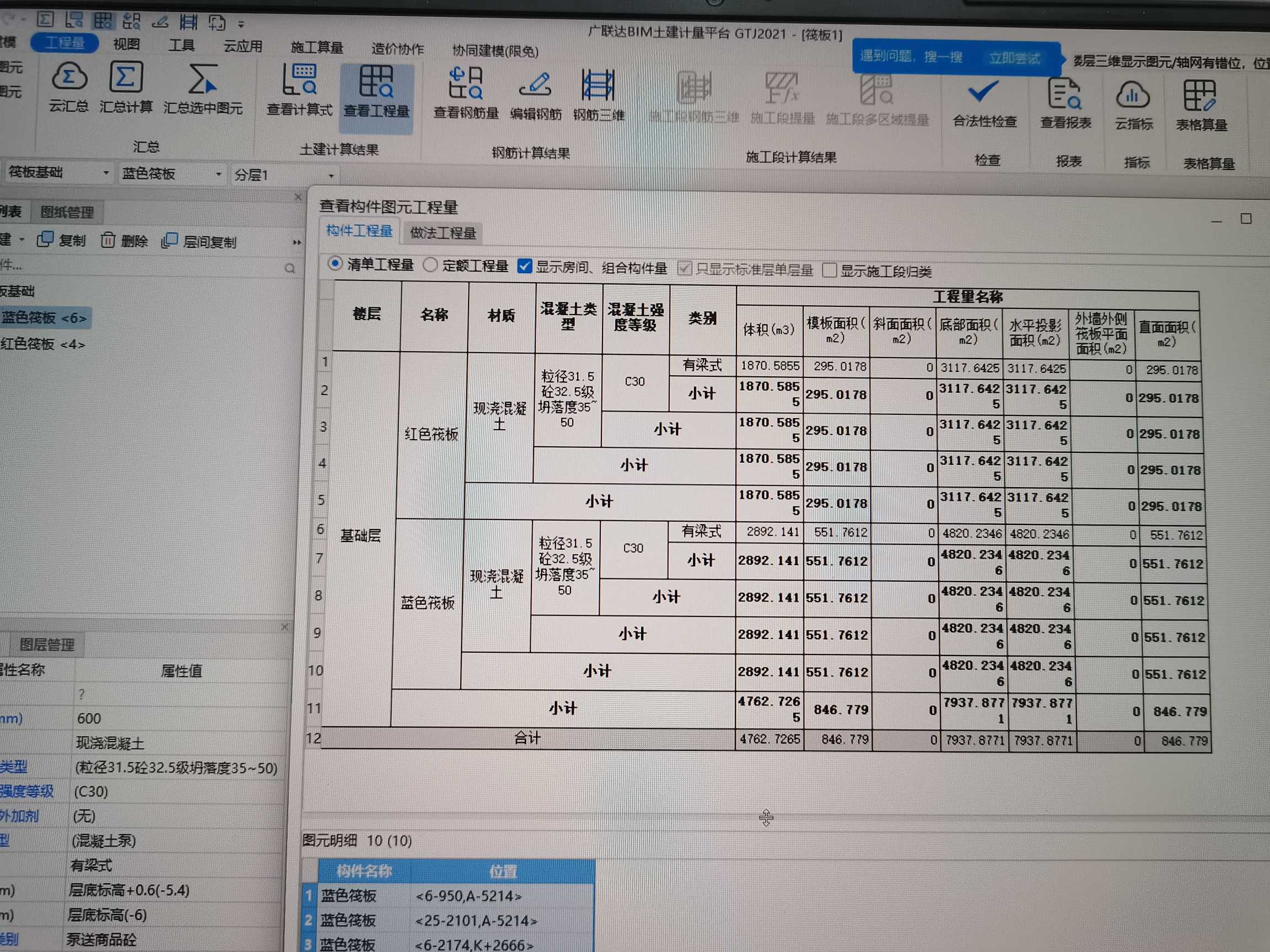1270x952 pixels.
Task: Close the component list panel
Action: pos(298,197)
